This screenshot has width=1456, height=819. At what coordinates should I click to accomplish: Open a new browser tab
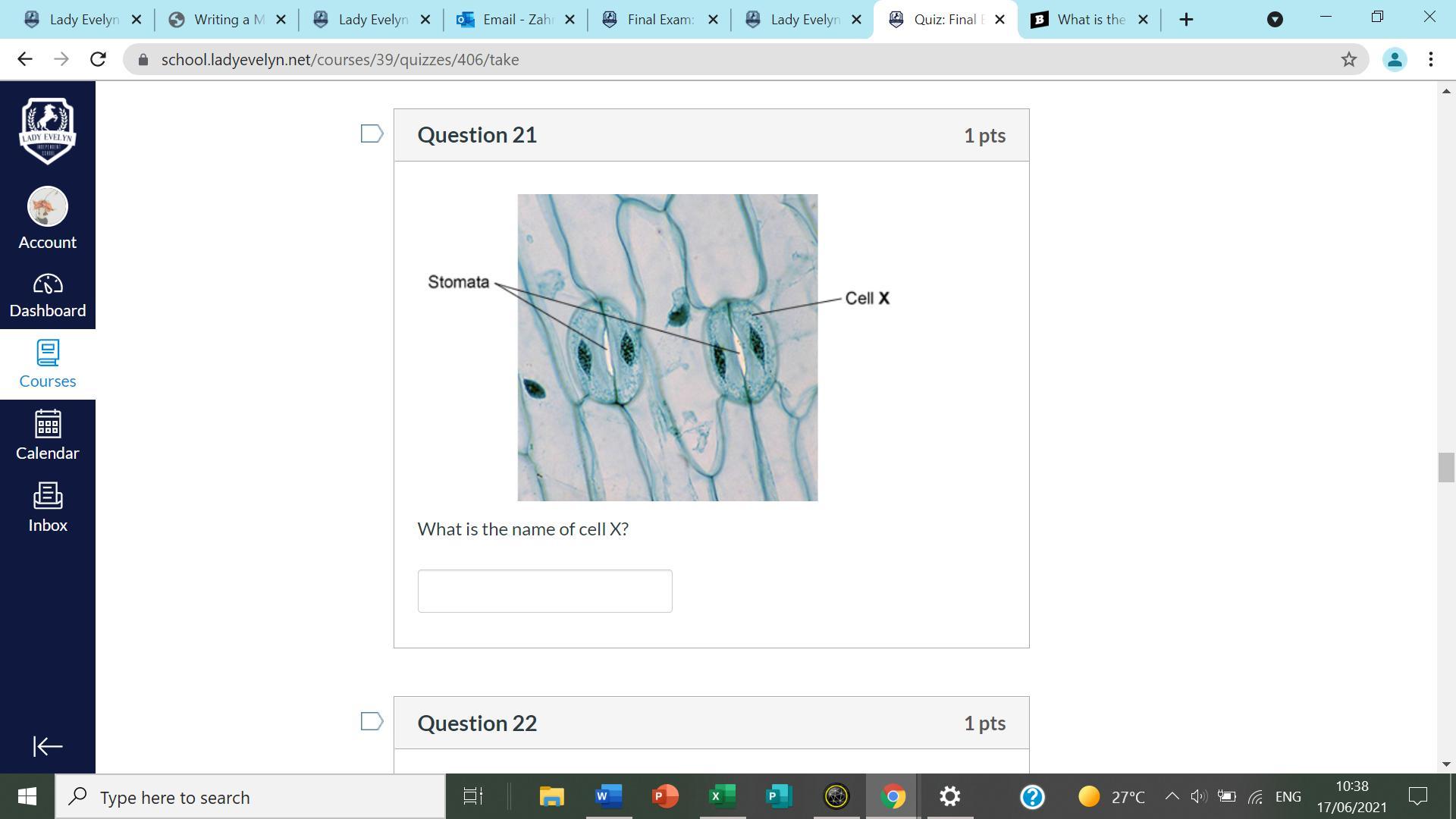click(x=1187, y=20)
